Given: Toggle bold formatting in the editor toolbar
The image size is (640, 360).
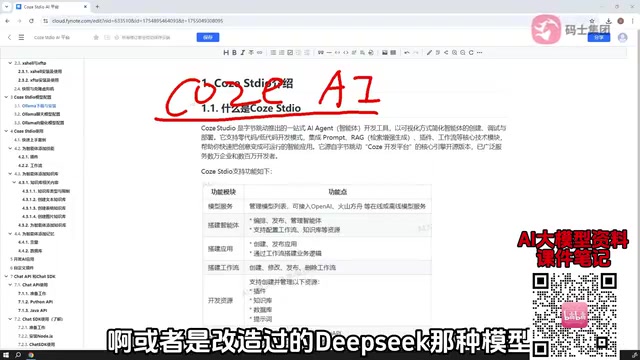Looking at the screenshot, I should [234, 53].
